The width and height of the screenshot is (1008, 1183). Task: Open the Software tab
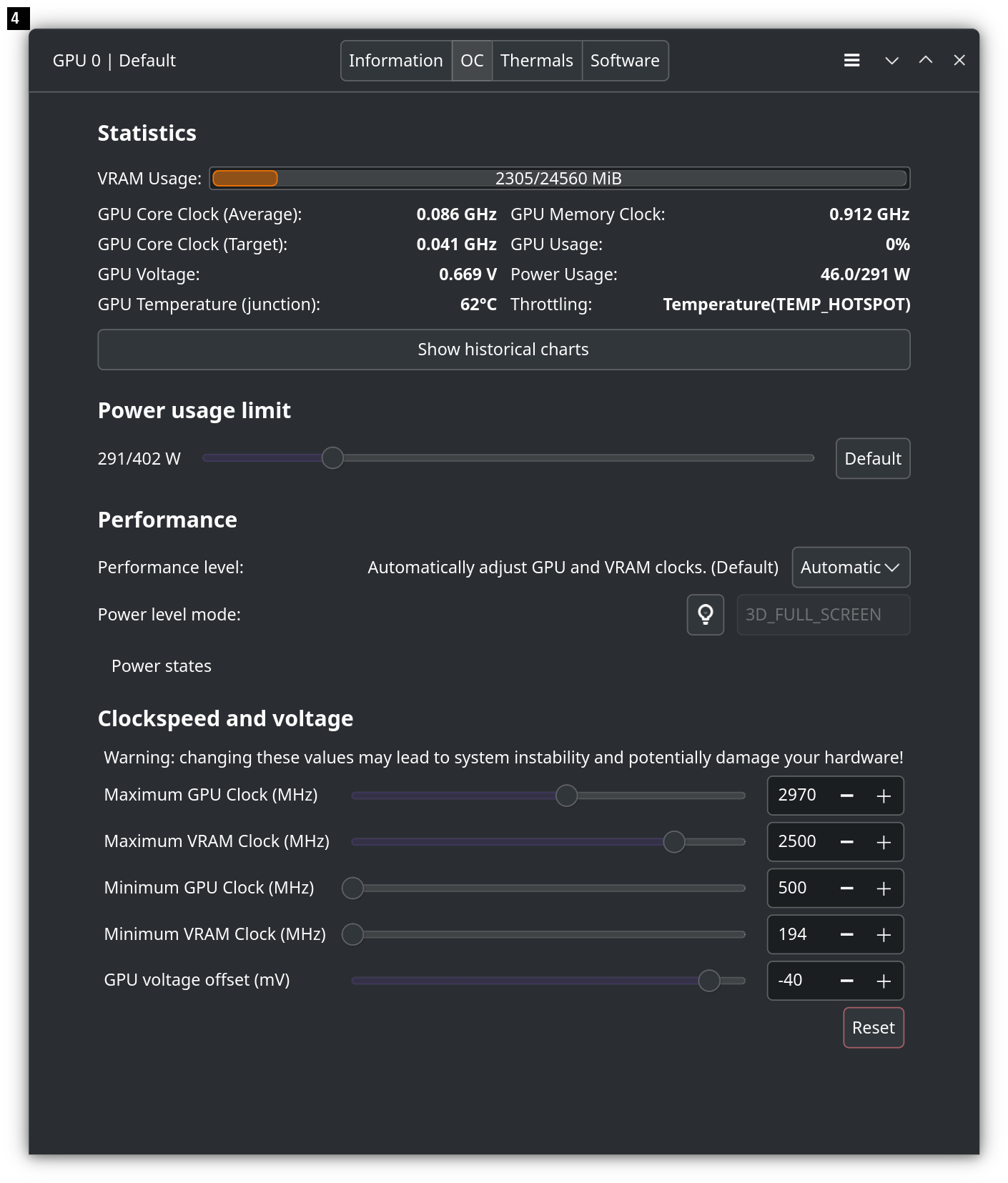point(625,61)
